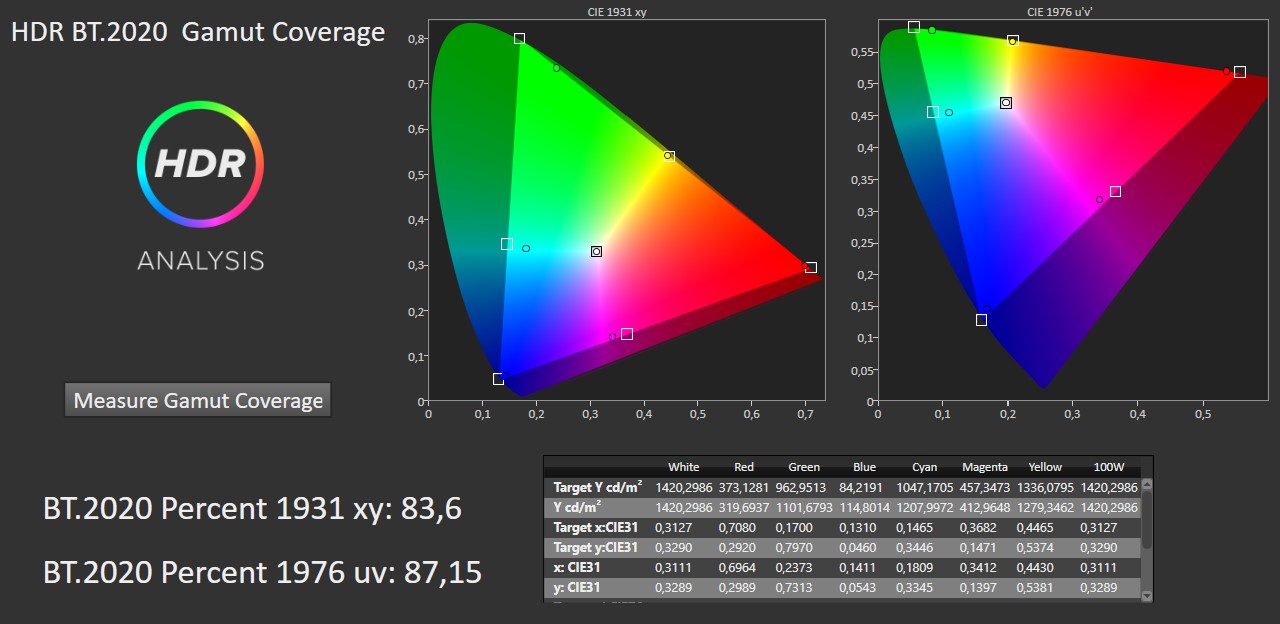
Task: Select the Target Y cd/m² row header
Action: tap(598, 487)
